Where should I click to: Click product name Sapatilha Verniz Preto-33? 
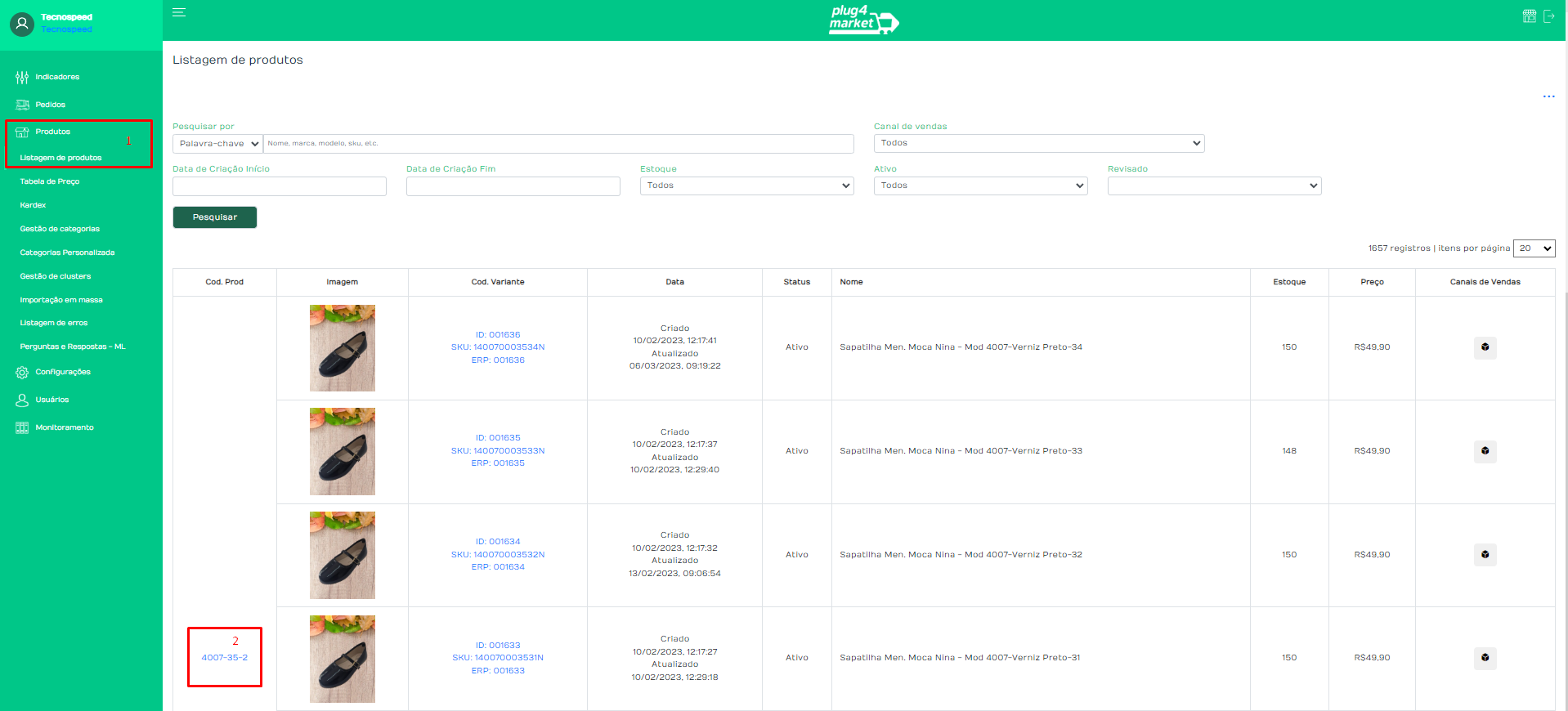(961, 451)
